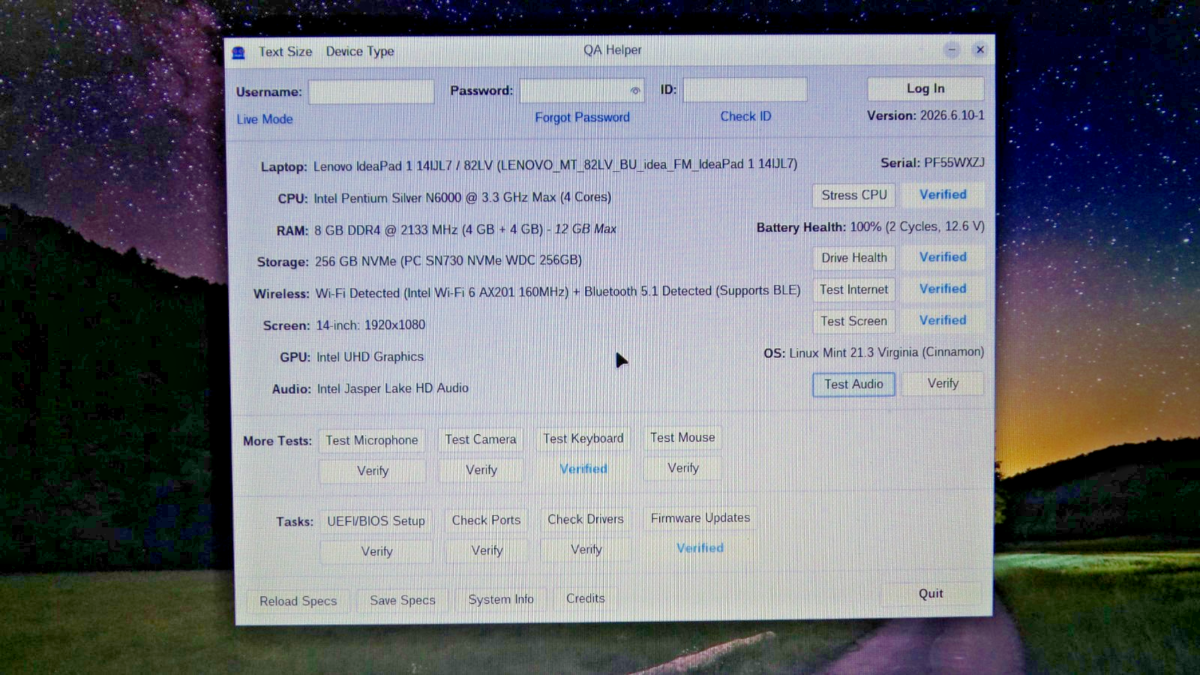Click the Battery Health 100% text
This screenshot has height=675, width=1200.
[870, 227]
